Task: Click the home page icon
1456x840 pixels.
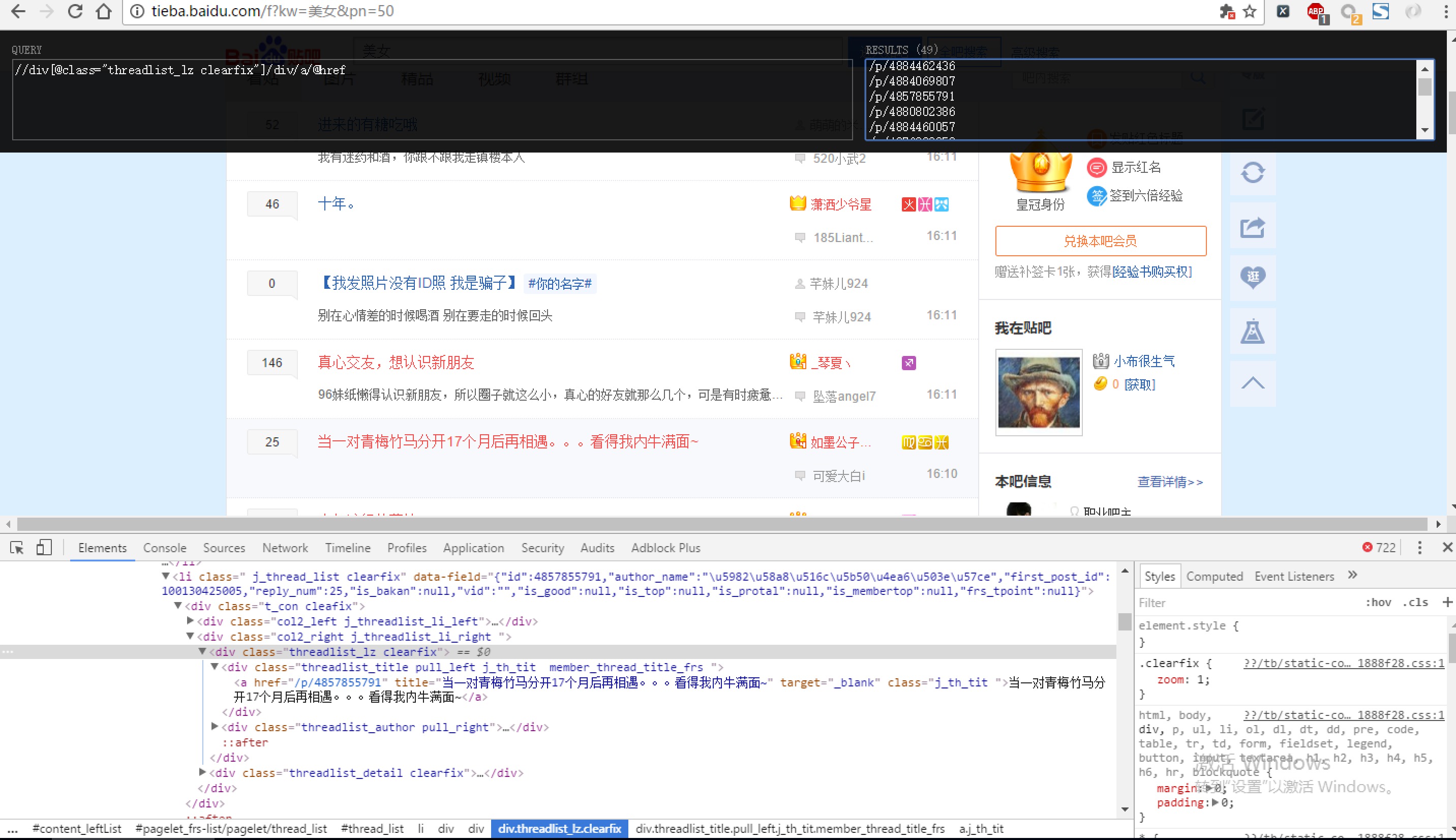Action: click(x=104, y=11)
